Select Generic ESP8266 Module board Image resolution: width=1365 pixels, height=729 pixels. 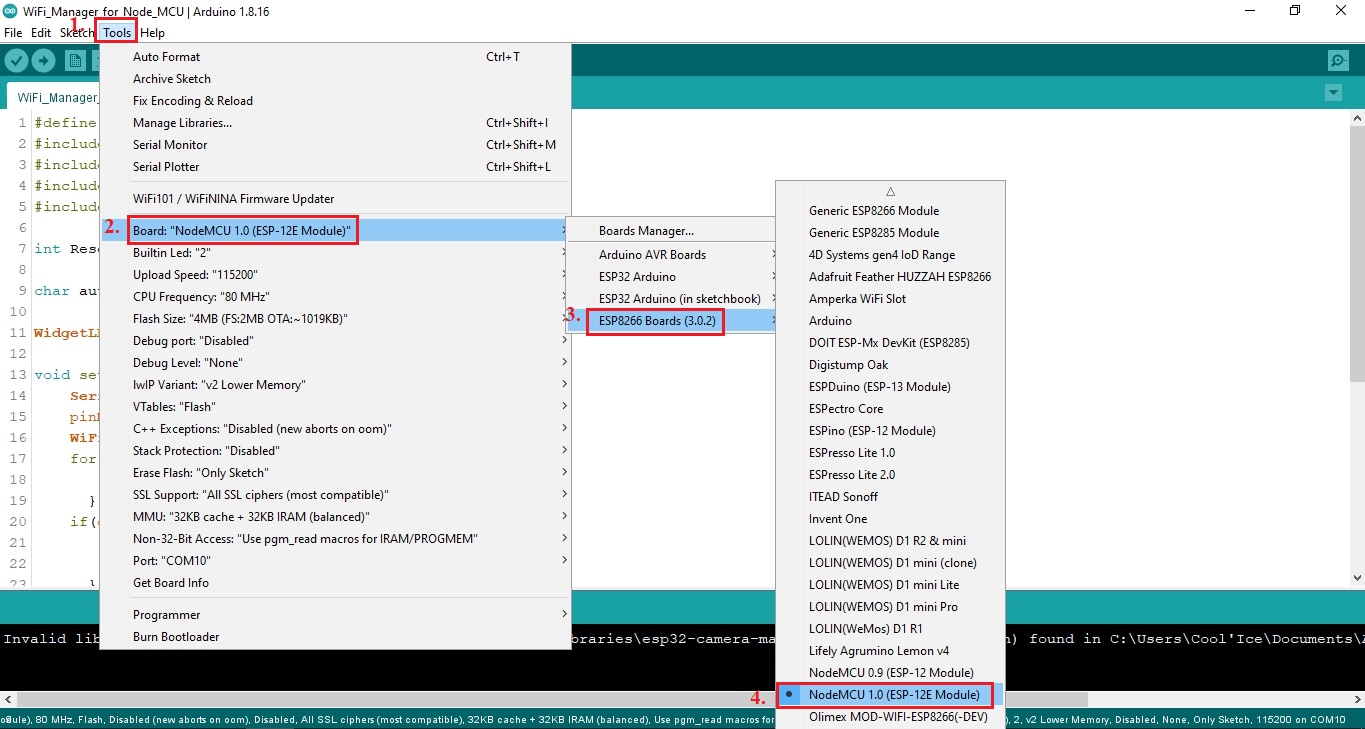pyautogui.click(x=890, y=211)
